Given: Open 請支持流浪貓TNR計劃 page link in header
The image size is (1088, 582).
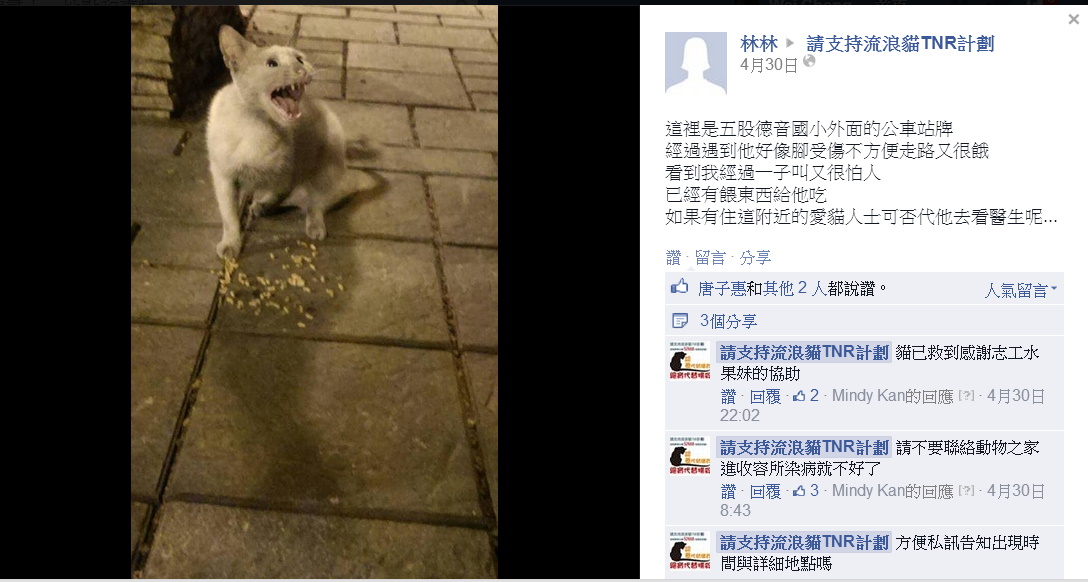Looking at the screenshot, I should pos(900,44).
